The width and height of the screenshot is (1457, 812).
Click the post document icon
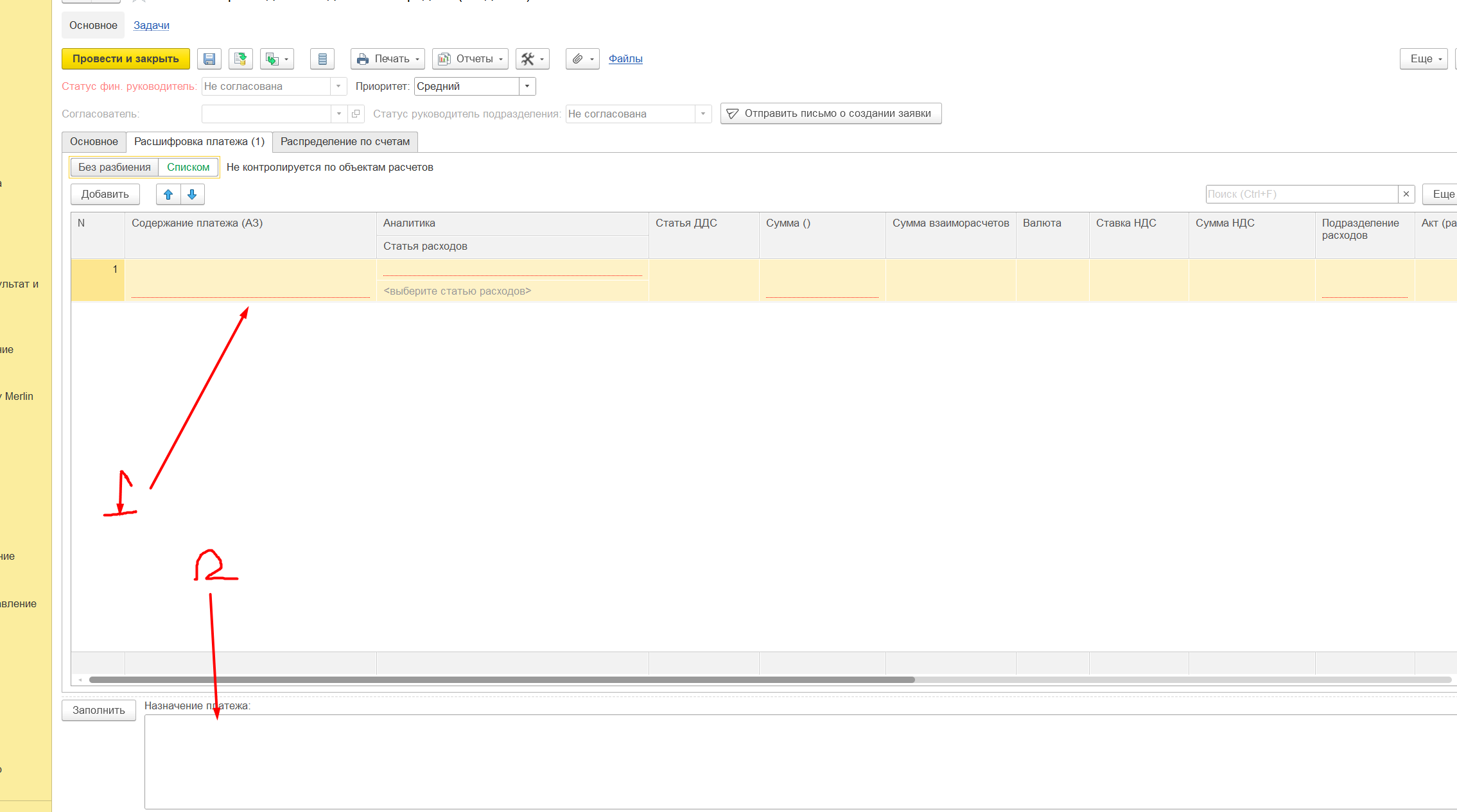tap(240, 59)
